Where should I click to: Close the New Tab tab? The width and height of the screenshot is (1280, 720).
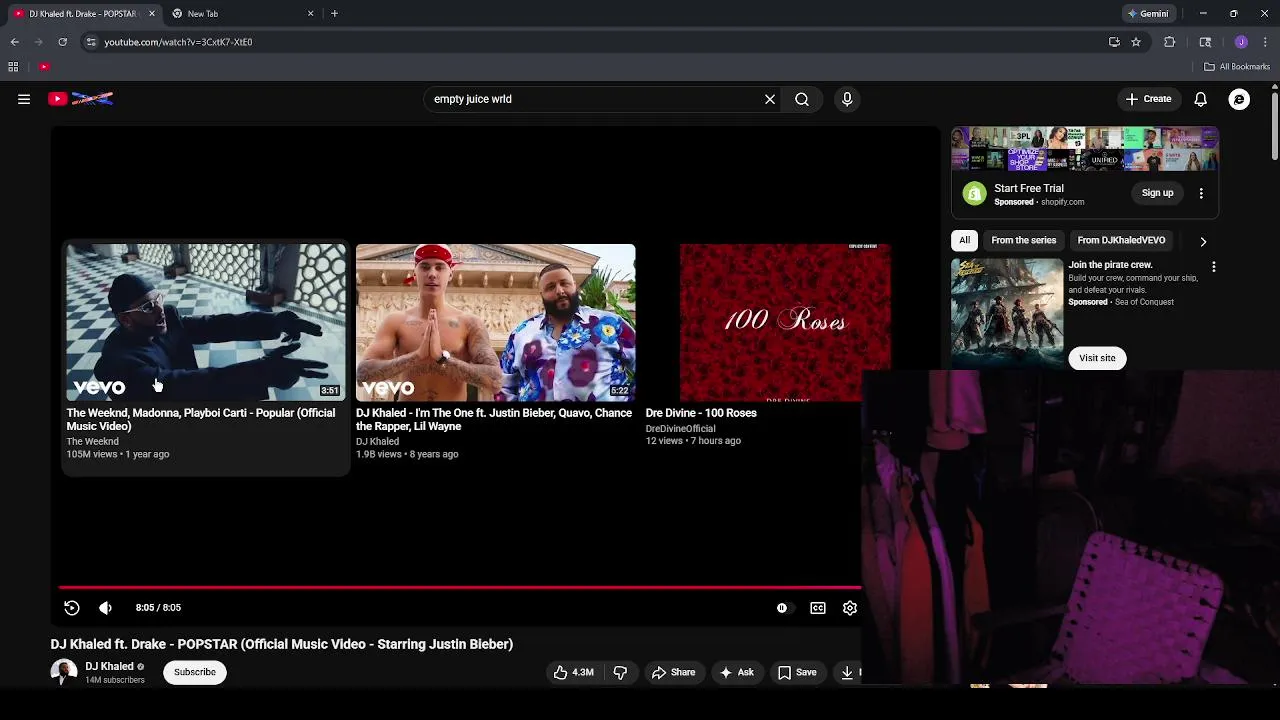(x=310, y=14)
